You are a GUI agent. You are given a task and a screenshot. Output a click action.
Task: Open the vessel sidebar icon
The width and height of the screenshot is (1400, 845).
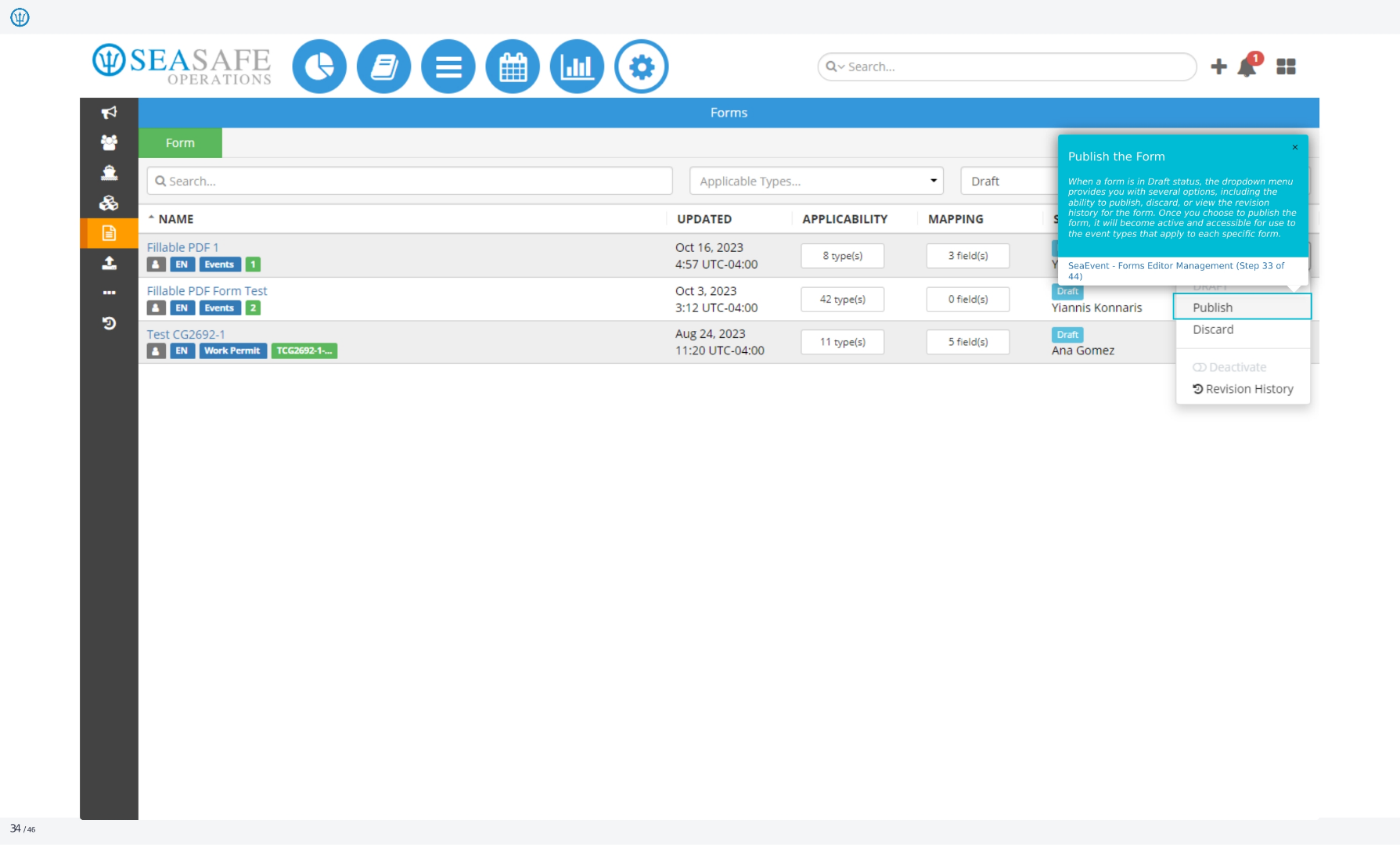[x=109, y=172]
